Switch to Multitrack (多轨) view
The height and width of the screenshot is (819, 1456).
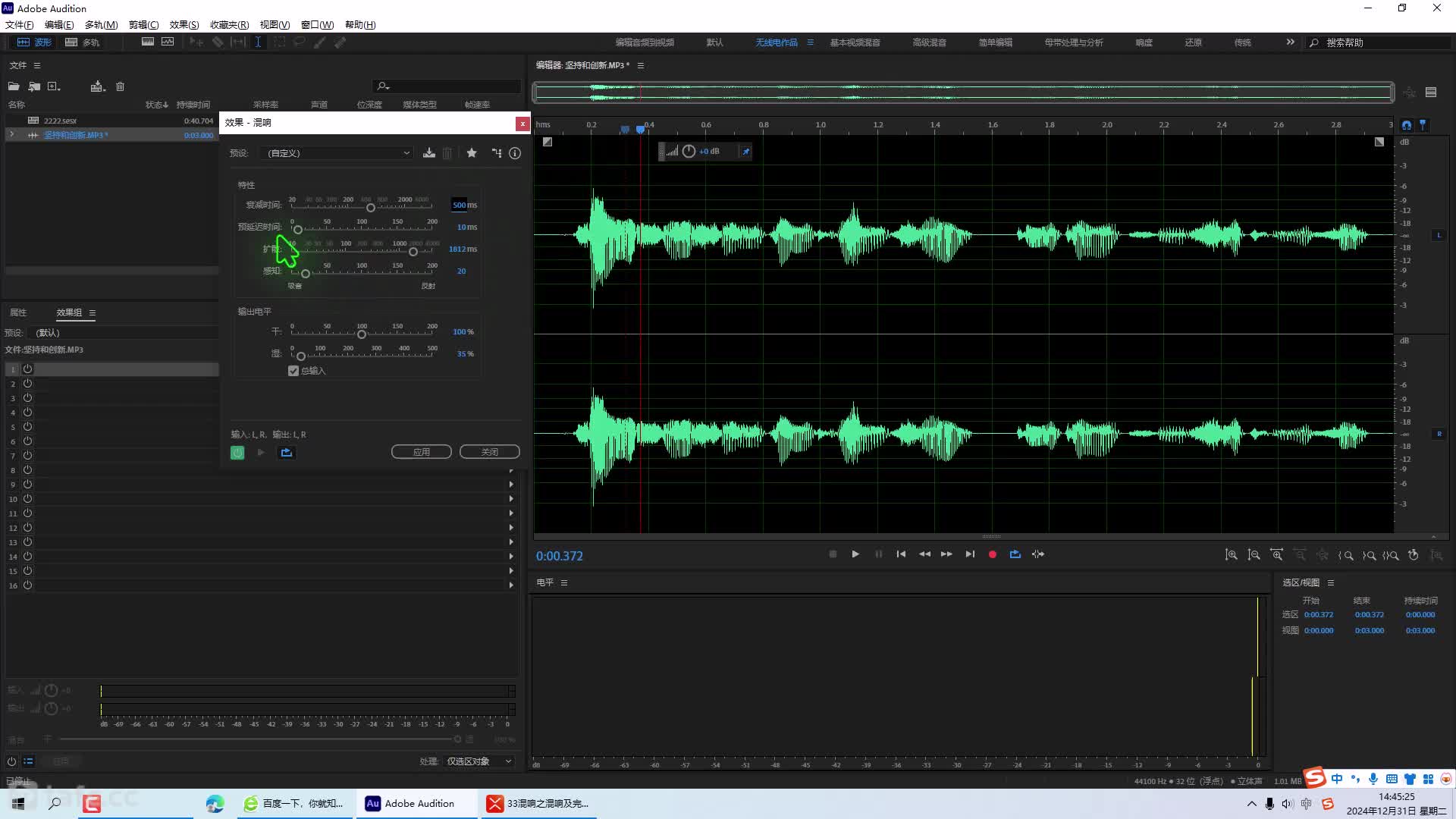(83, 42)
